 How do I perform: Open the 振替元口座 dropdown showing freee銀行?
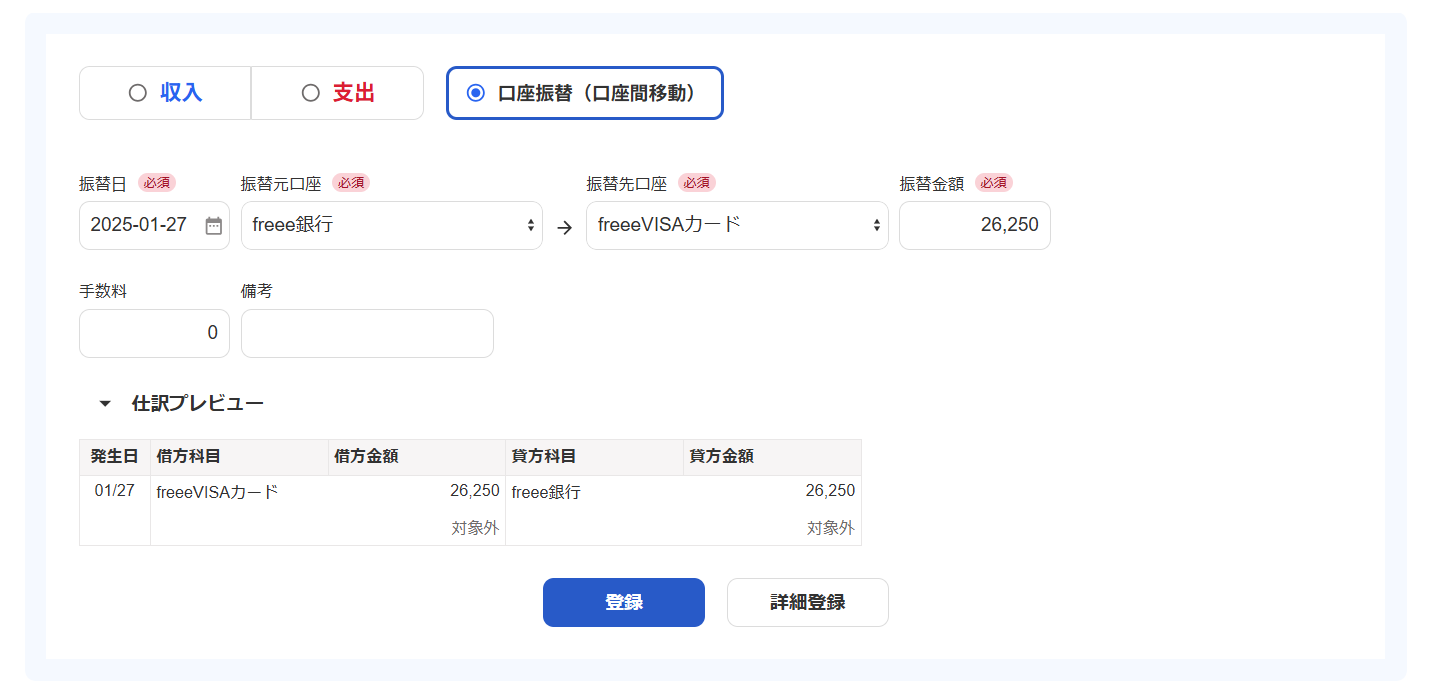(x=391, y=225)
